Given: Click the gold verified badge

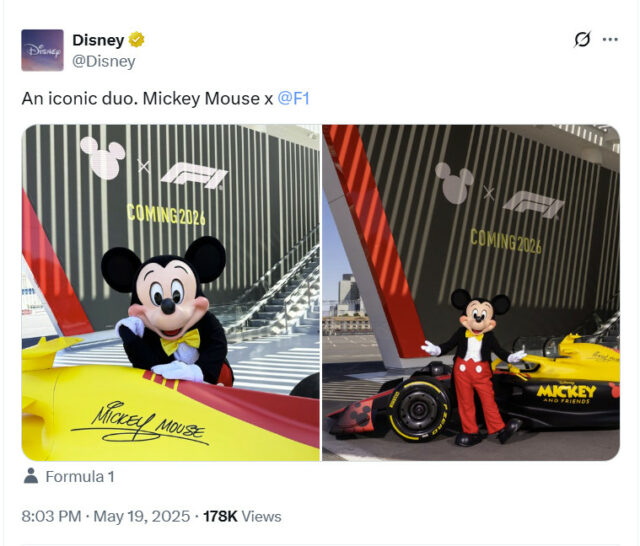Looking at the screenshot, I should (136, 40).
